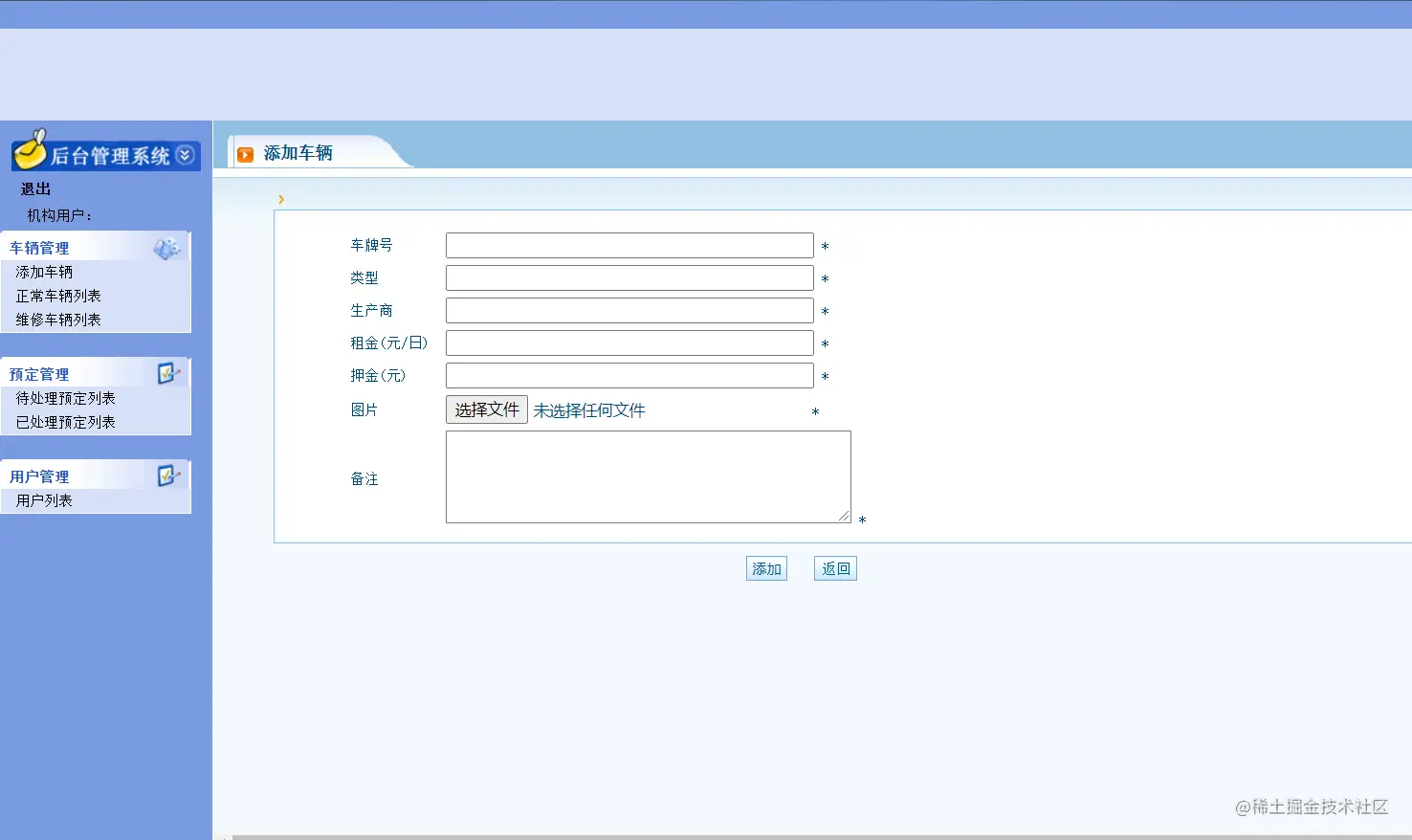Expand the 预定管理 menu header
Image resolution: width=1412 pixels, height=840 pixels.
pyautogui.click(x=96, y=373)
